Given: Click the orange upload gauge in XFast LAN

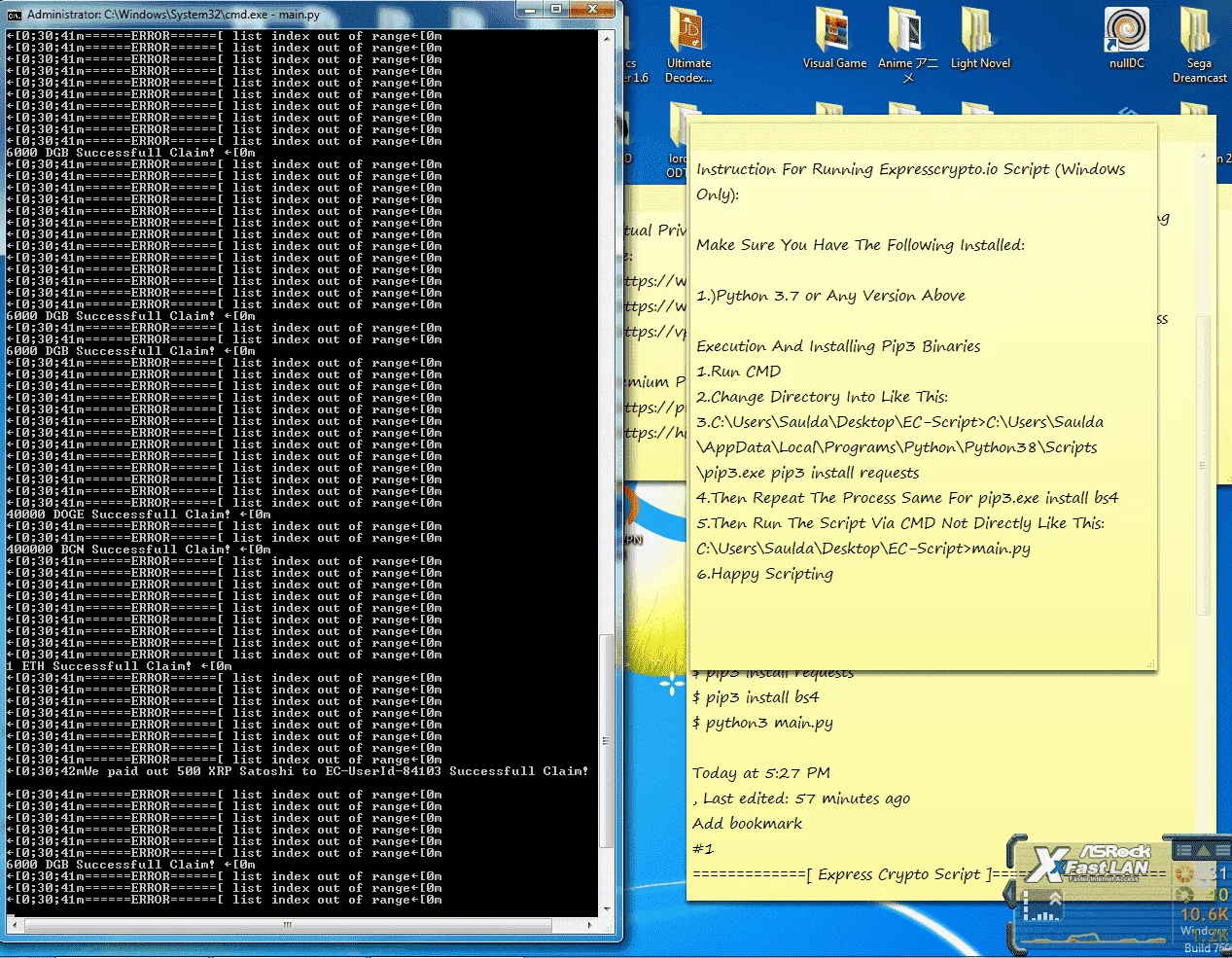Looking at the screenshot, I should pos(1184,875).
